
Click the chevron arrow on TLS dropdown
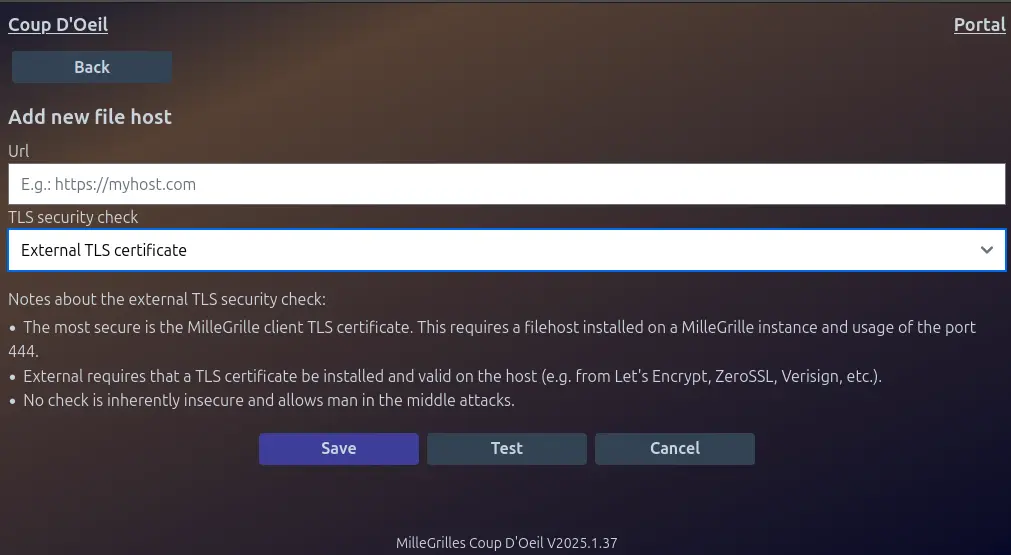point(987,250)
